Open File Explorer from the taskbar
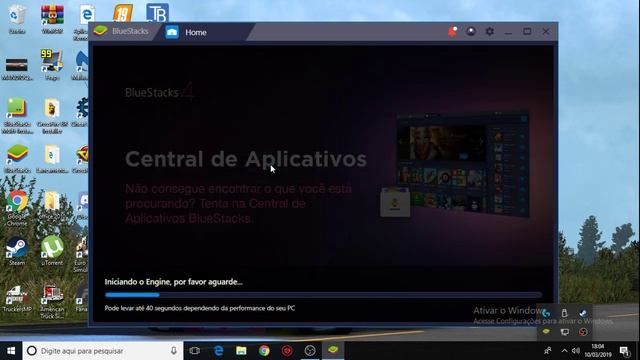 (x=241, y=351)
